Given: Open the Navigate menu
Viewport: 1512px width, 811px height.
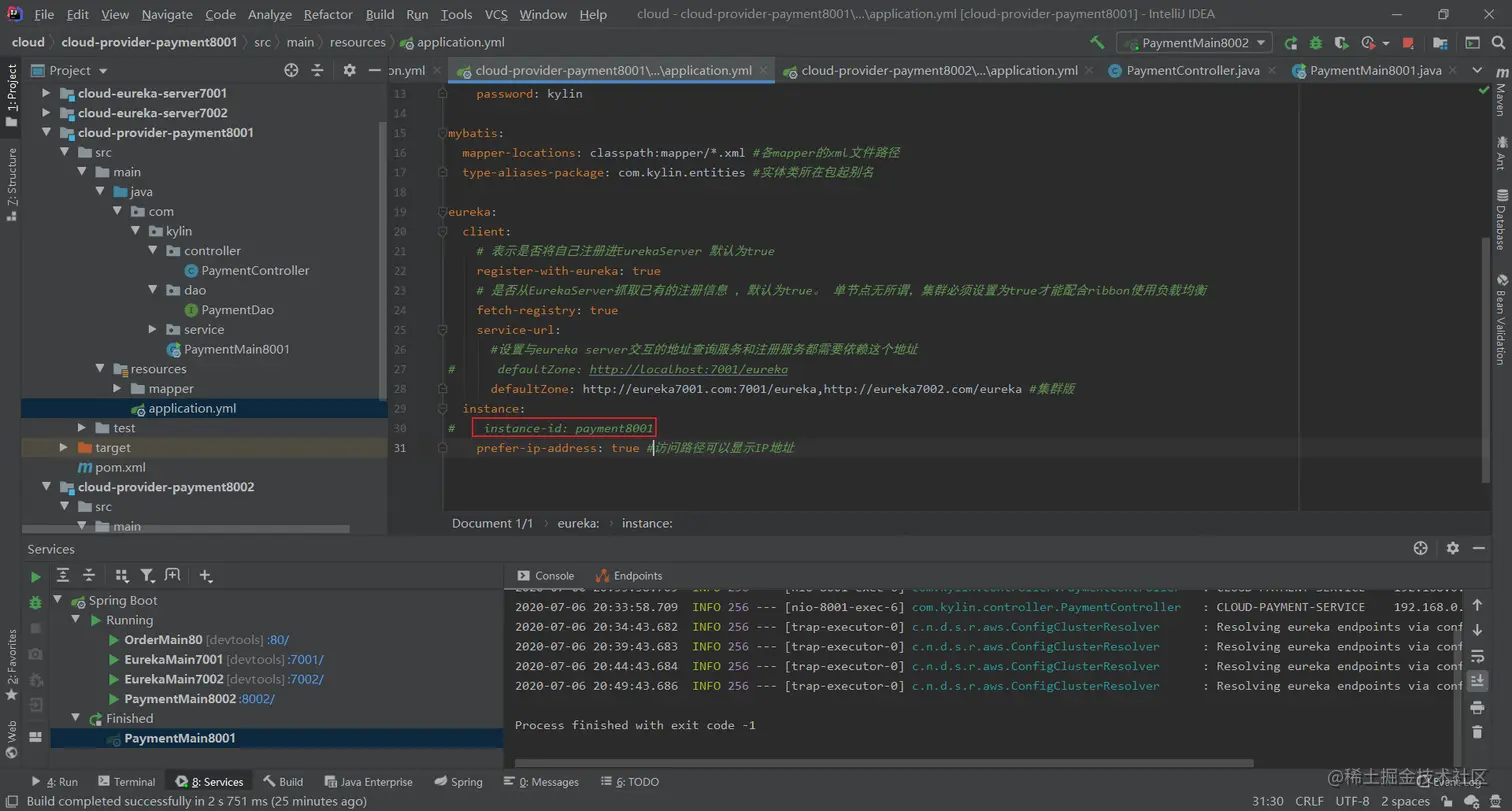Looking at the screenshot, I should point(167,14).
